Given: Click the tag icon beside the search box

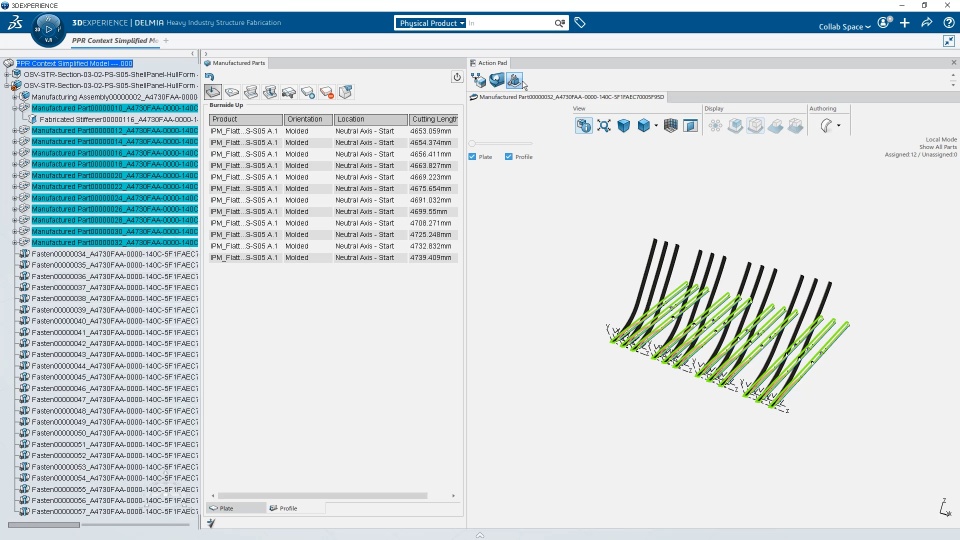Looking at the screenshot, I should [x=580, y=23].
